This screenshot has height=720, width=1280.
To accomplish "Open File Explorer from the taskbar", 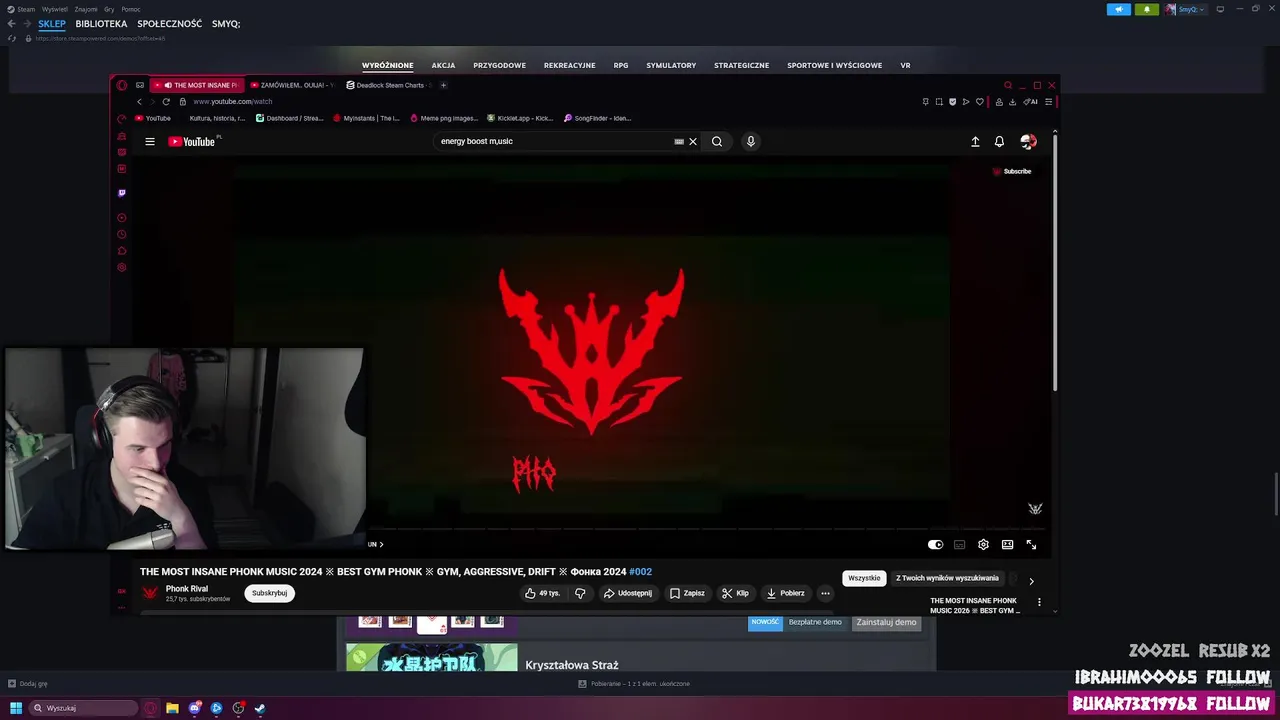I will tap(172, 708).
